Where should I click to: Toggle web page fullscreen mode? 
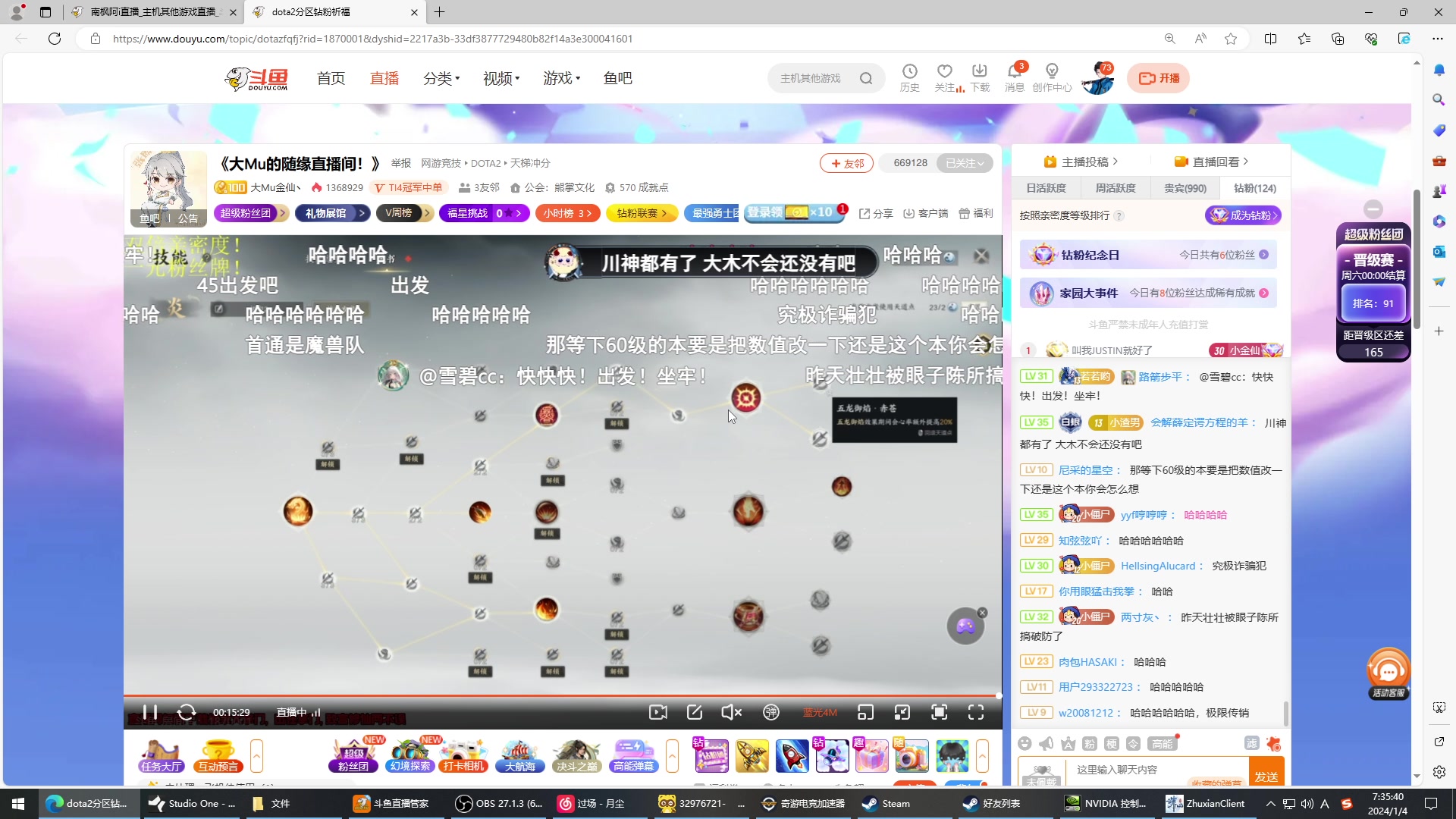pos(940,712)
